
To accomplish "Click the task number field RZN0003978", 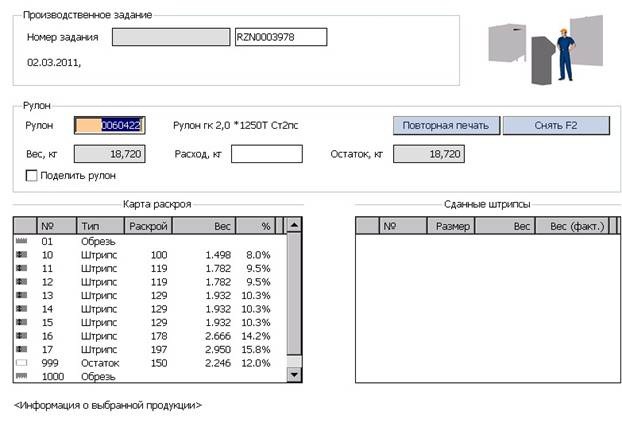I will 279,38.
